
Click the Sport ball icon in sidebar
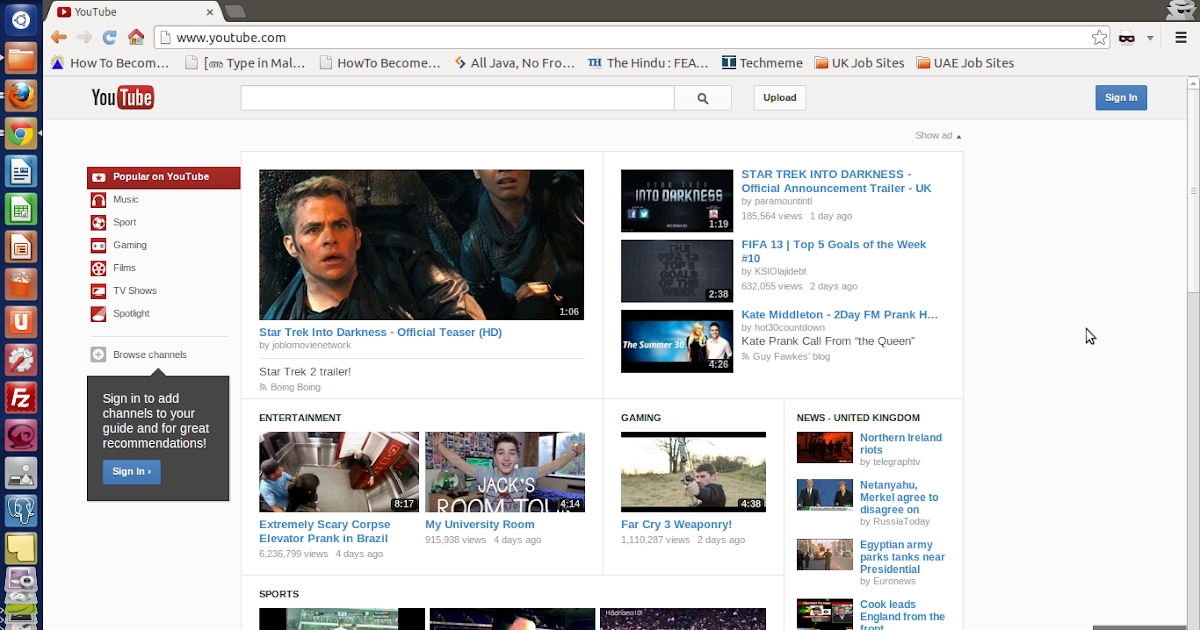click(x=98, y=223)
